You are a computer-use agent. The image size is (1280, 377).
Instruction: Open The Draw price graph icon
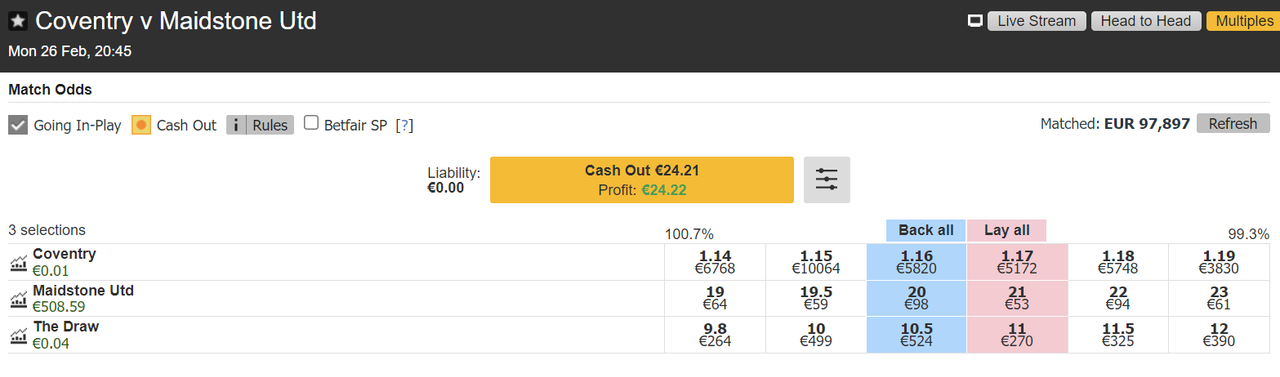point(19,335)
